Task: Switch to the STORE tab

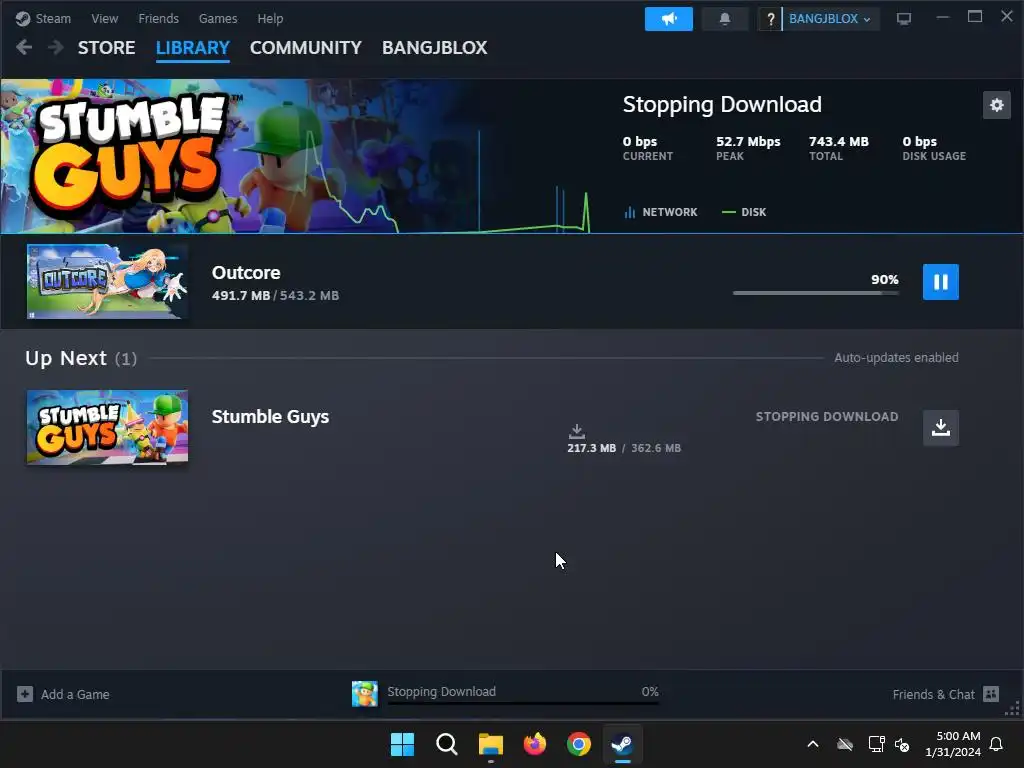Action: (106, 48)
